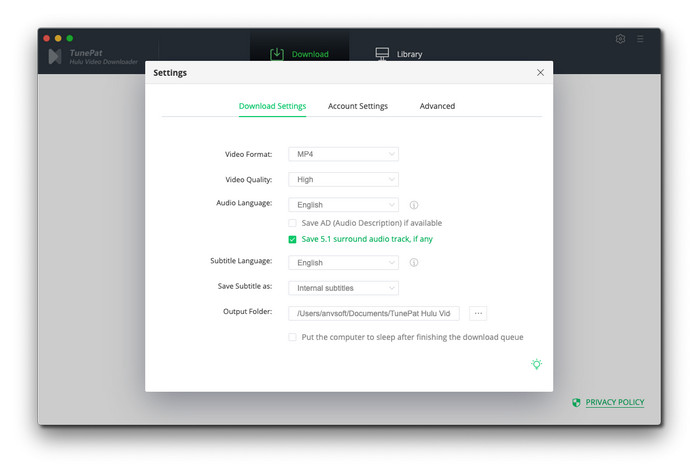This screenshot has height=473, width=699.
Task: Close the Settings dialog
Action: [x=540, y=73]
